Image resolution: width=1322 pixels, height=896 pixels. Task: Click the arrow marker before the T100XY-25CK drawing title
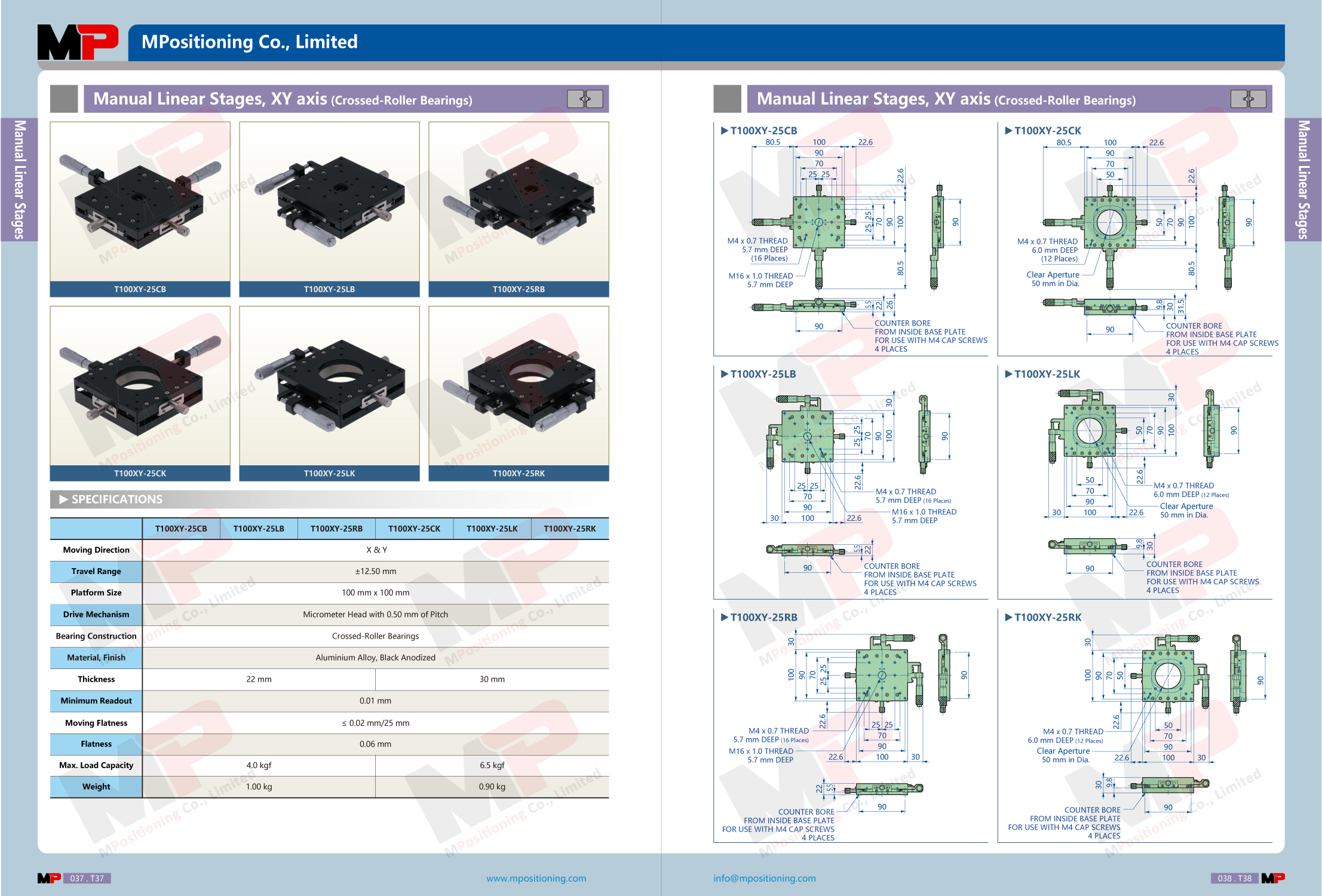(x=1008, y=130)
